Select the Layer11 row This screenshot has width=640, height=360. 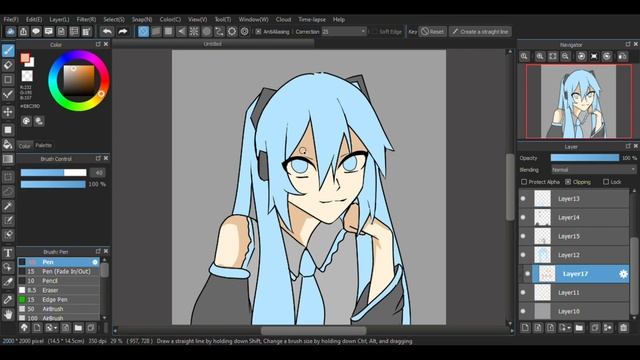[574, 293]
